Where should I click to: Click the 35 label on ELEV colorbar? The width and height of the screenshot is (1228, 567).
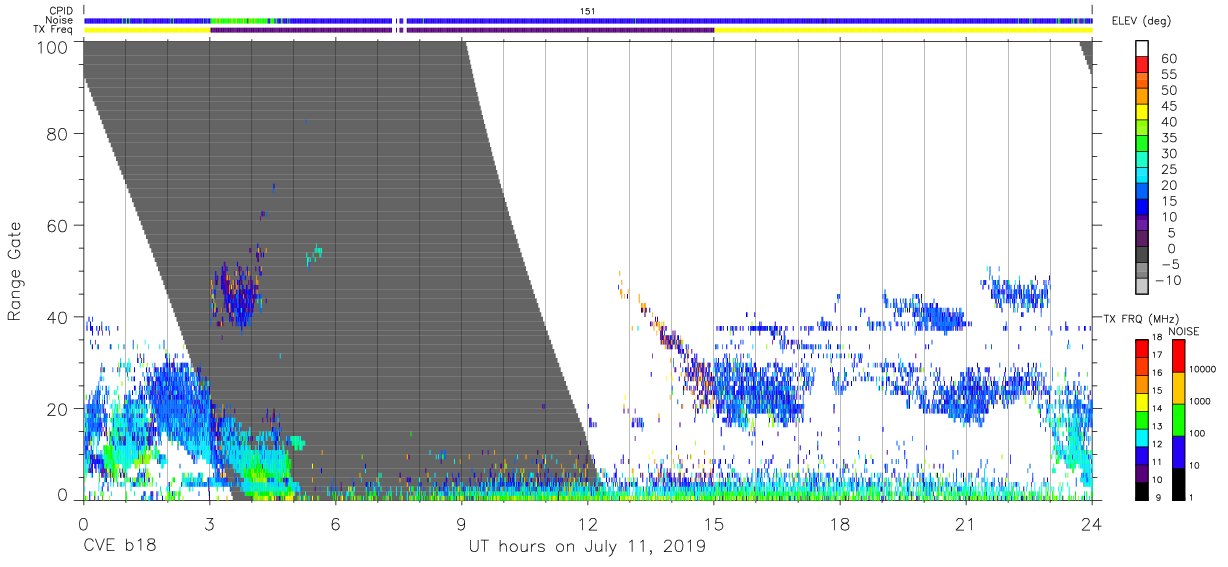click(1169, 137)
